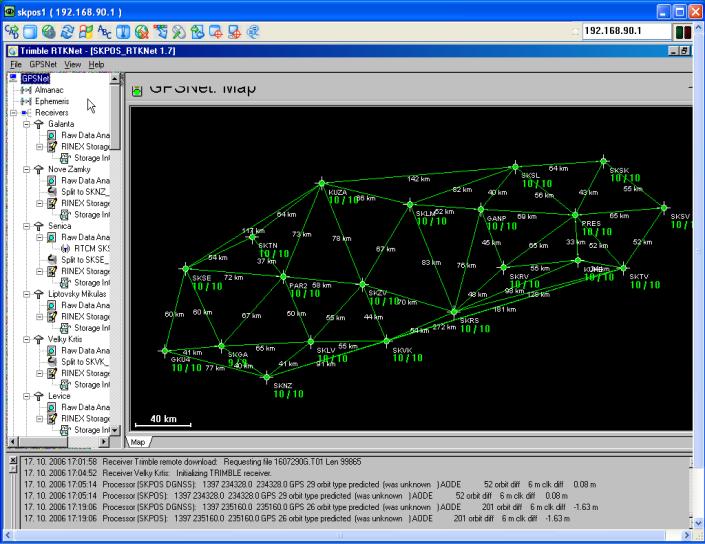
Task: Collapse Raw Data Analysis under Senica
Action: (x=40, y=237)
